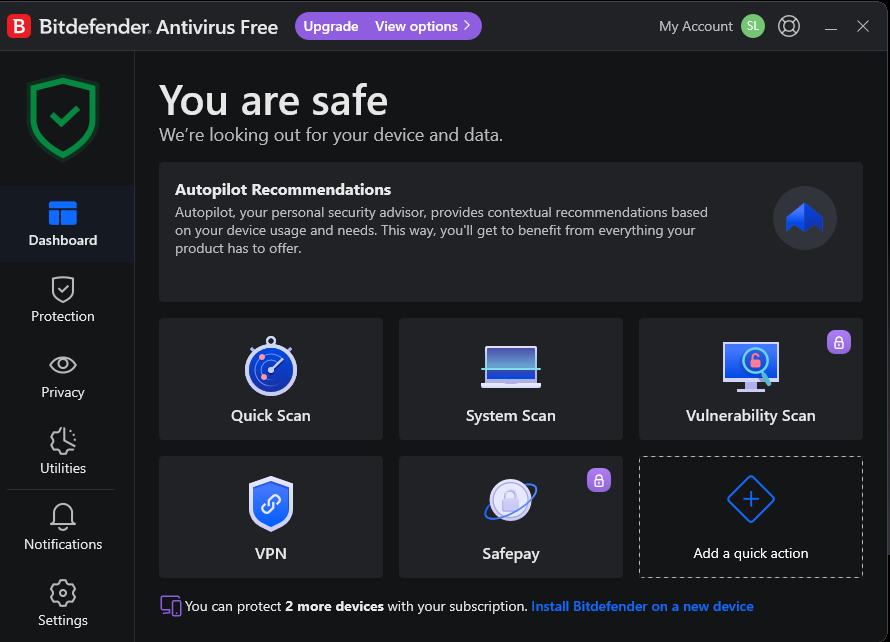
Task: Open the Safepay tile
Action: pos(511,517)
